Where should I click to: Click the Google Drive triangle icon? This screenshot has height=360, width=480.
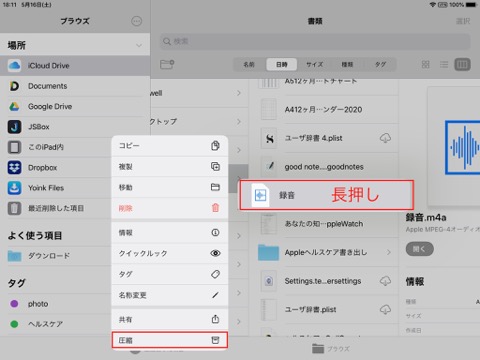point(14,106)
